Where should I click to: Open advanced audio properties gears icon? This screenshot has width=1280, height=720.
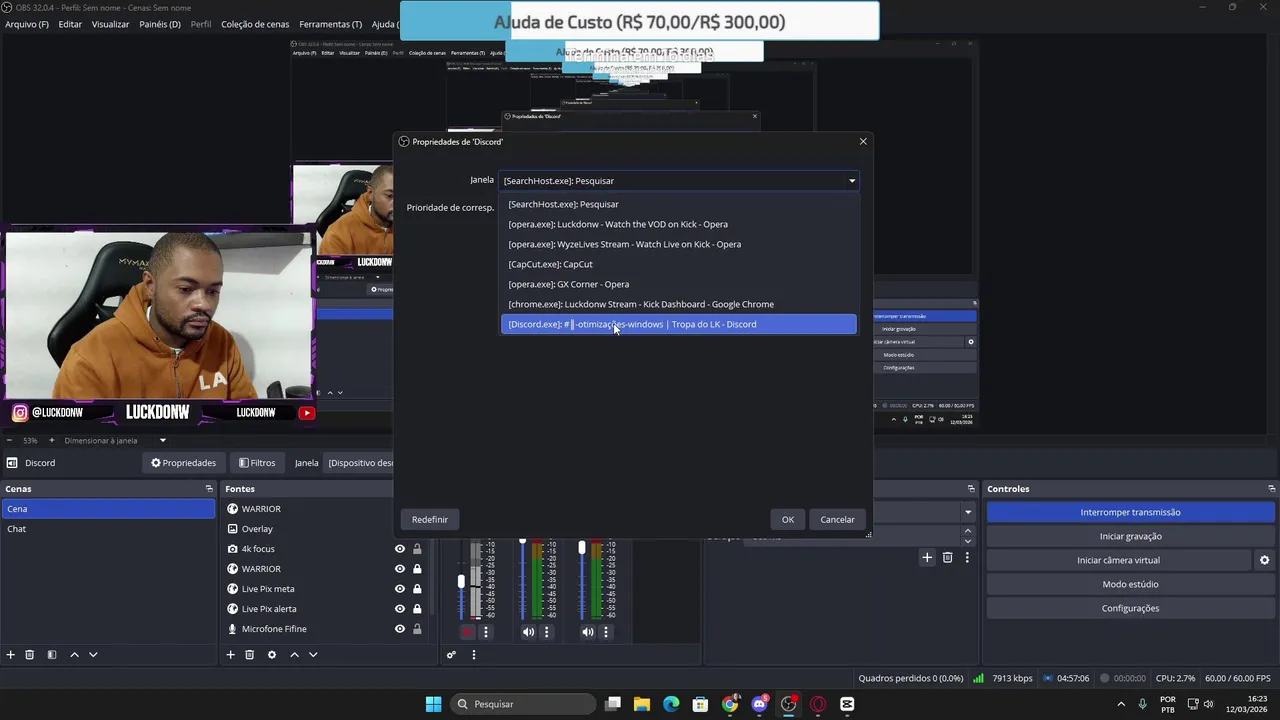click(451, 655)
